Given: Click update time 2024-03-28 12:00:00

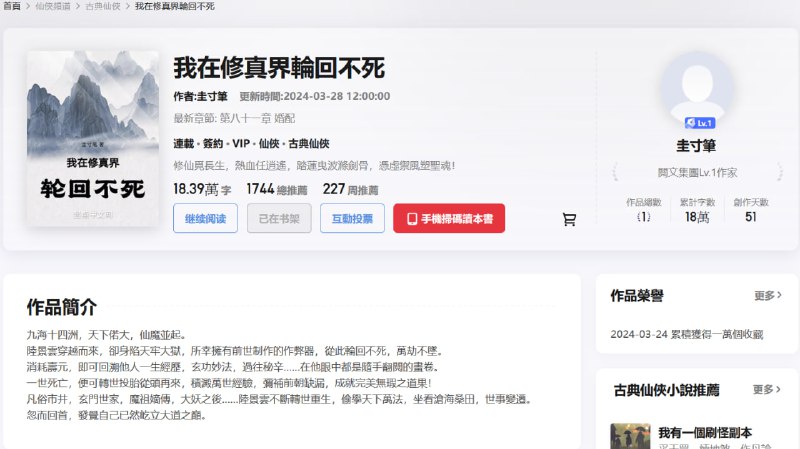Looking at the screenshot, I should tap(315, 96).
